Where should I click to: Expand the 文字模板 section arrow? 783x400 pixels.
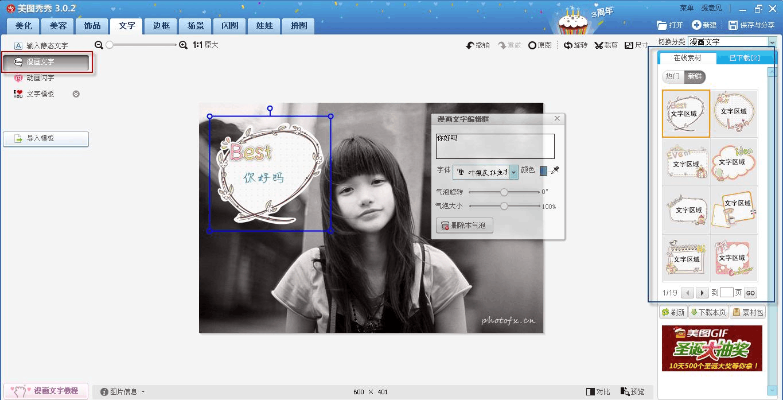click(76, 94)
